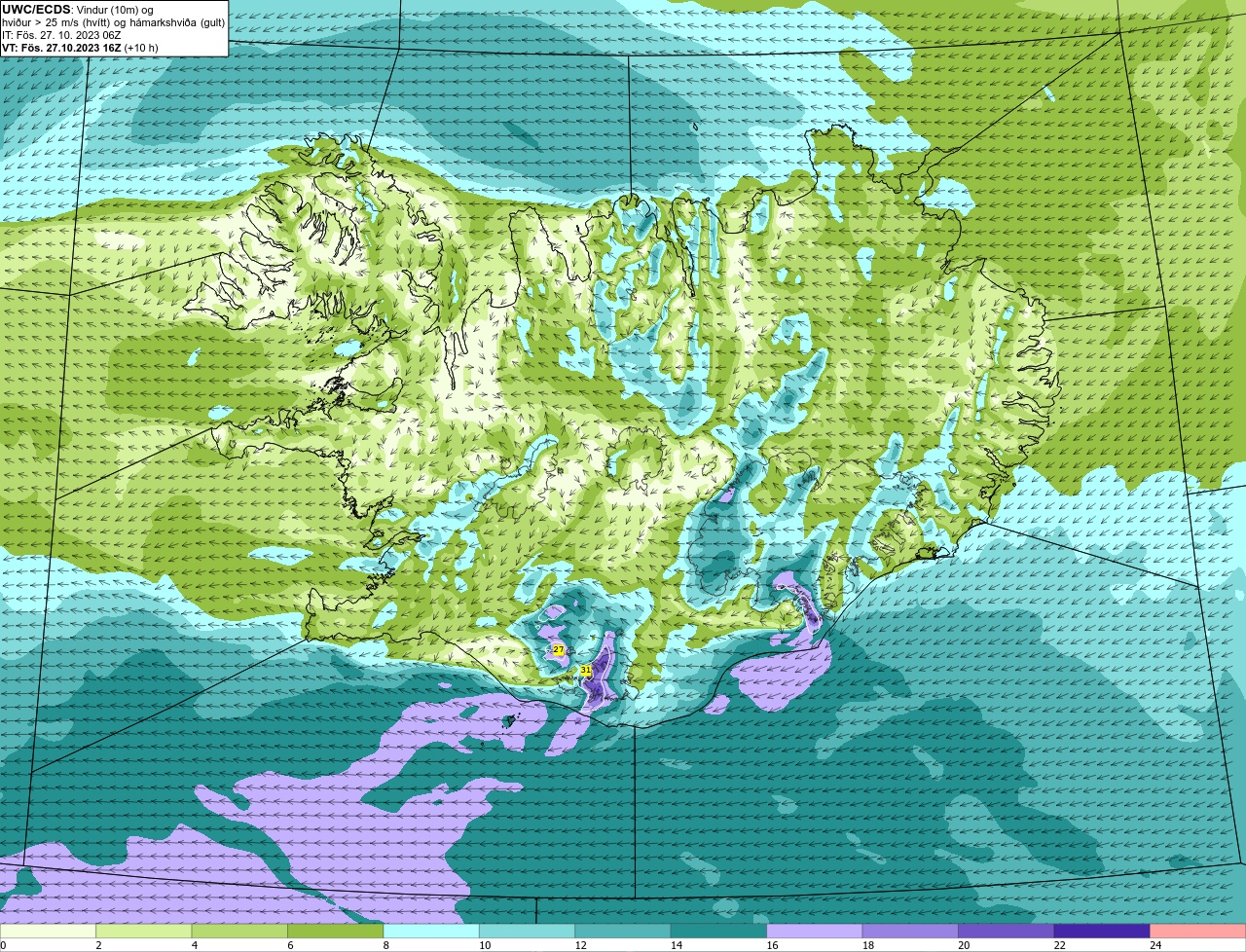This screenshot has height=952, width=1246.
Task: Select the 12–14 m/s teal legend swatch
Action: coord(624,931)
